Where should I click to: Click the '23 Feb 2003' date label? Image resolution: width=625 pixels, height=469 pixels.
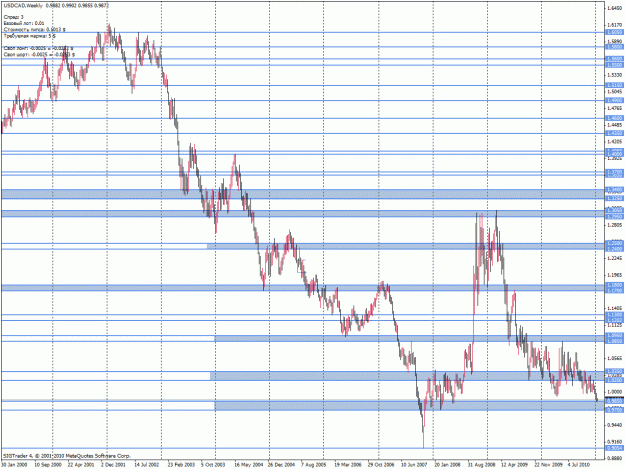coord(181,465)
